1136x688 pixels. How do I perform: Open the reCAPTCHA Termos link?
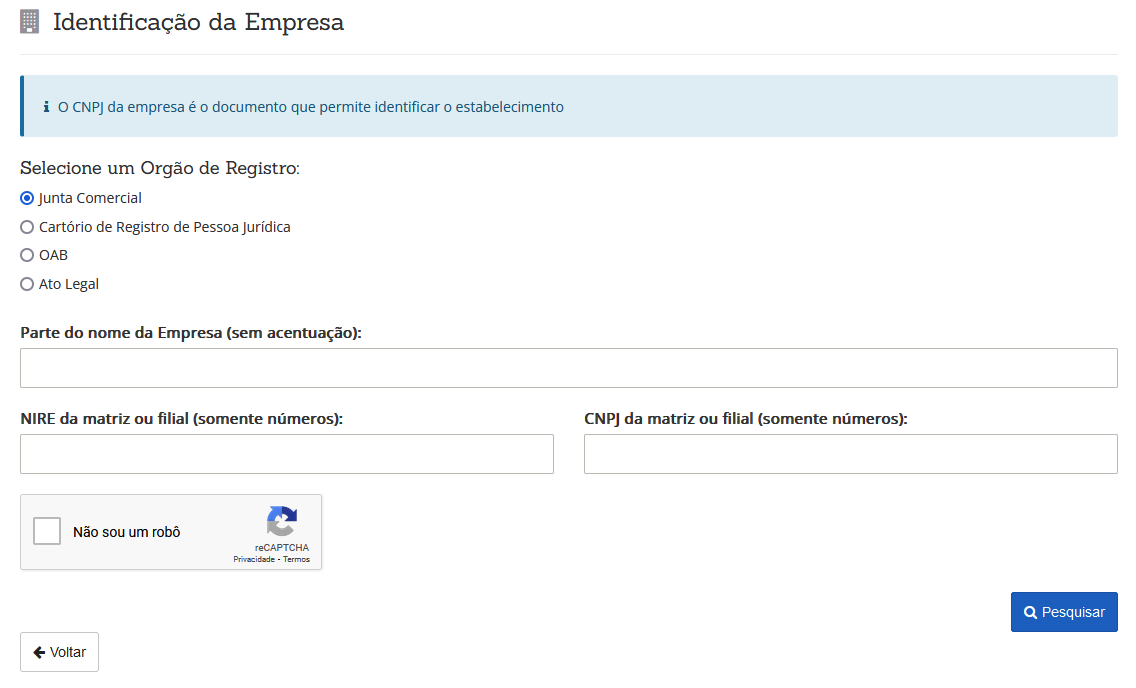coord(297,560)
